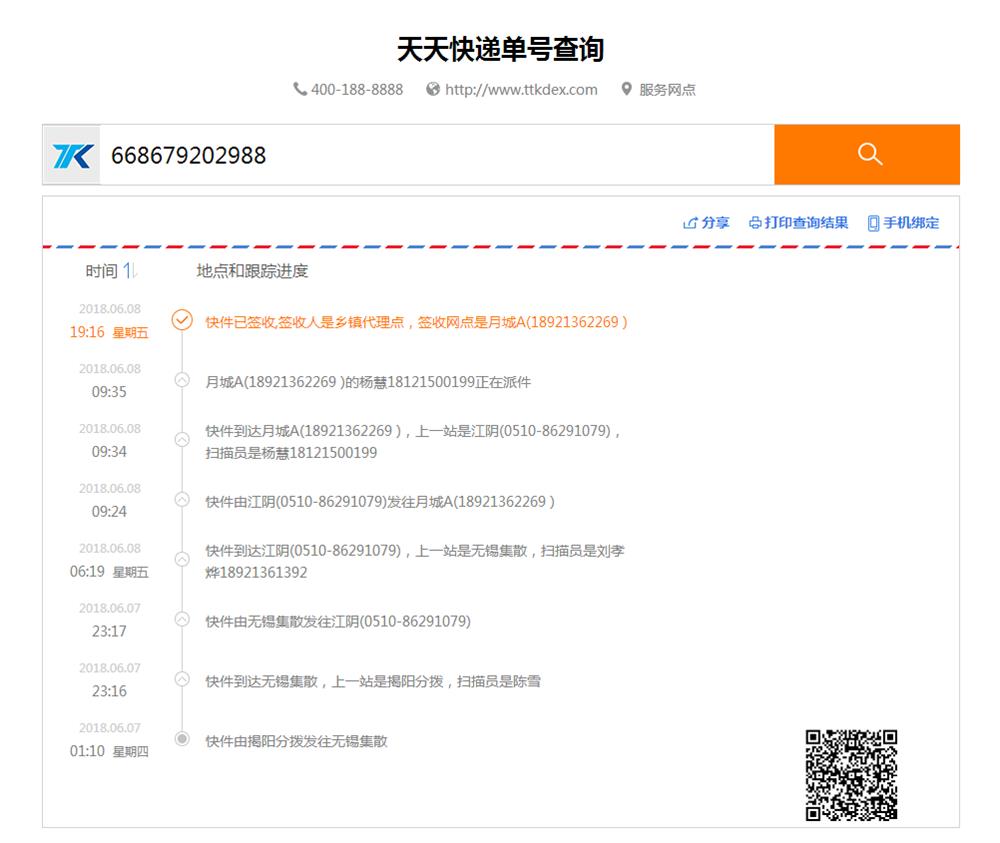Click the 19:16 星期五 timestamp
The height and width of the screenshot is (843, 1000).
109,332
